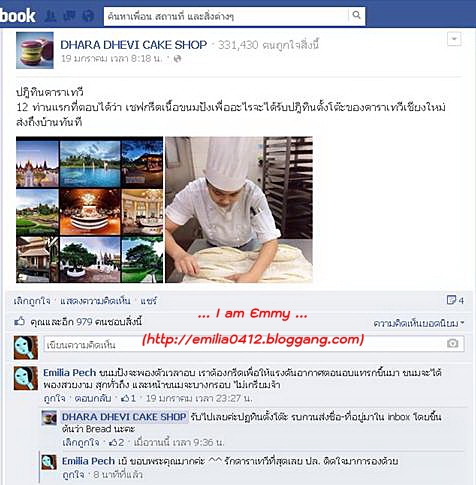Click the แสดงความคิดเห็น comment link

(95, 301)
